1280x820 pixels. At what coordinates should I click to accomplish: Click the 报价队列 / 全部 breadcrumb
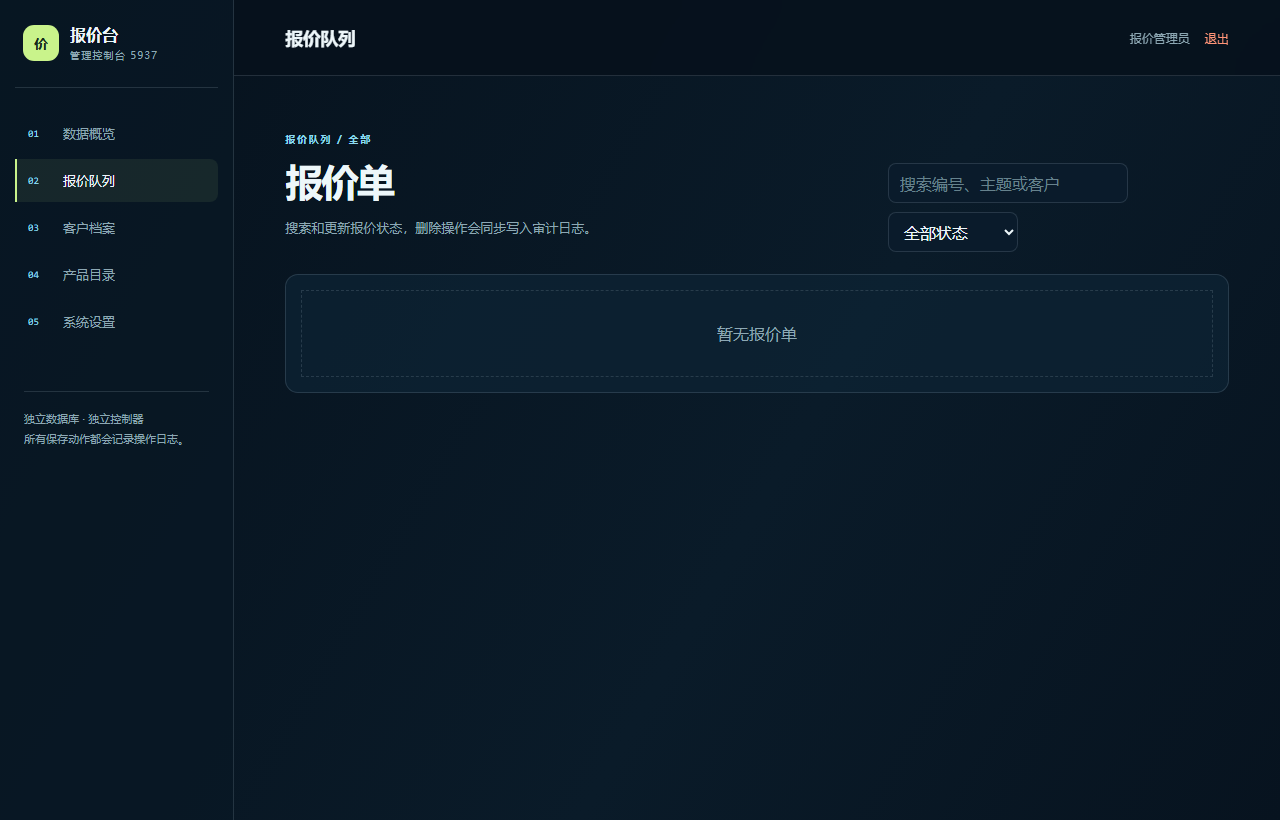[x=328, y=140]
